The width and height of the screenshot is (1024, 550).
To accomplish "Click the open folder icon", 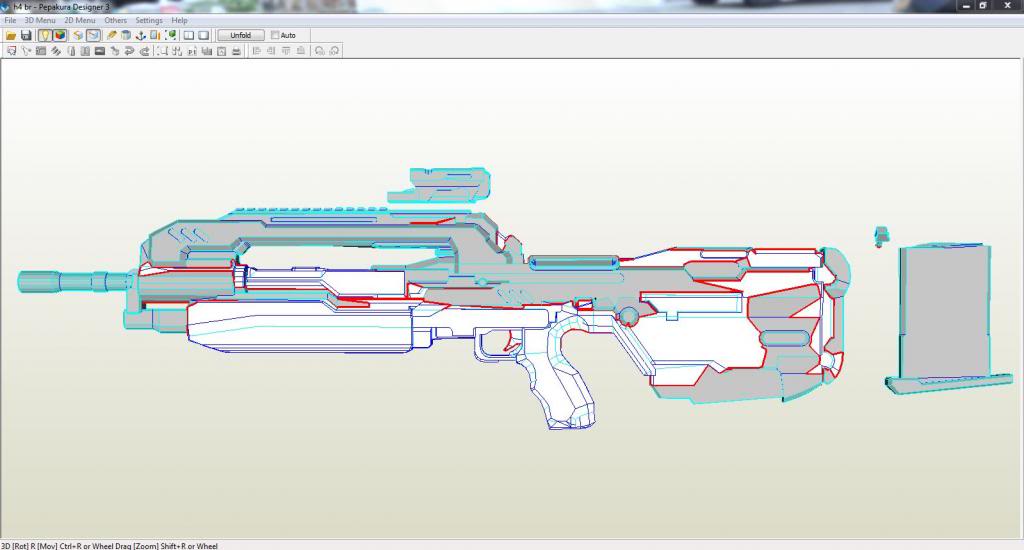I will point(11,35).
